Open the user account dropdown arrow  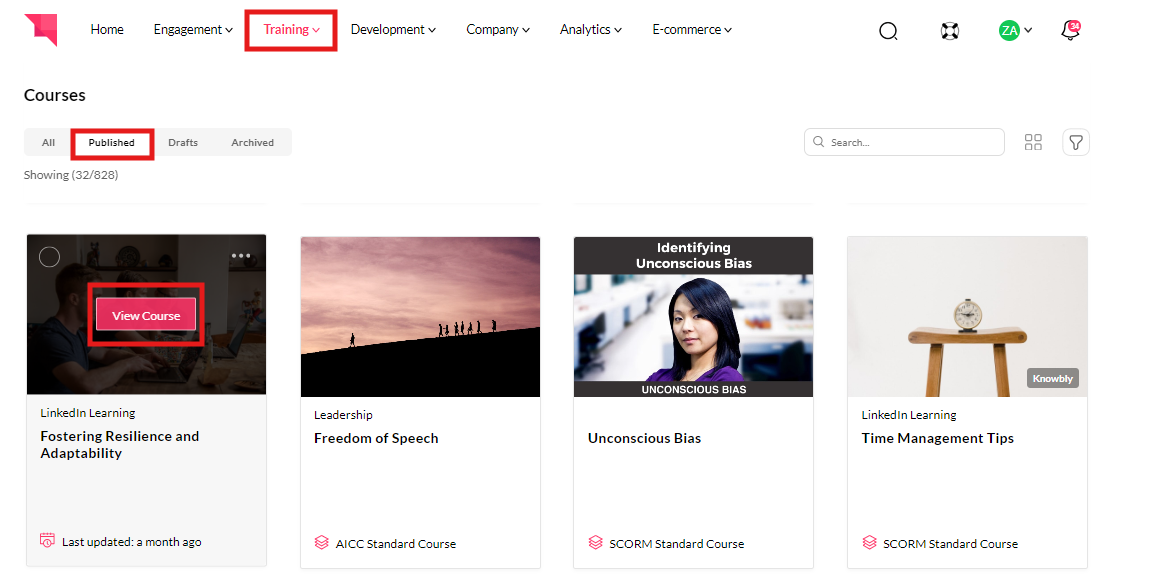1028,30
